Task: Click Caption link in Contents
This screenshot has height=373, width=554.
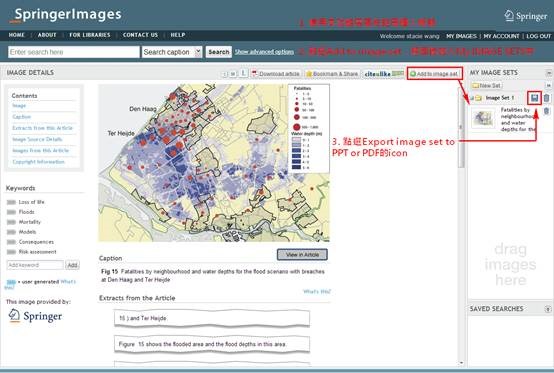Action: (22, 117)
